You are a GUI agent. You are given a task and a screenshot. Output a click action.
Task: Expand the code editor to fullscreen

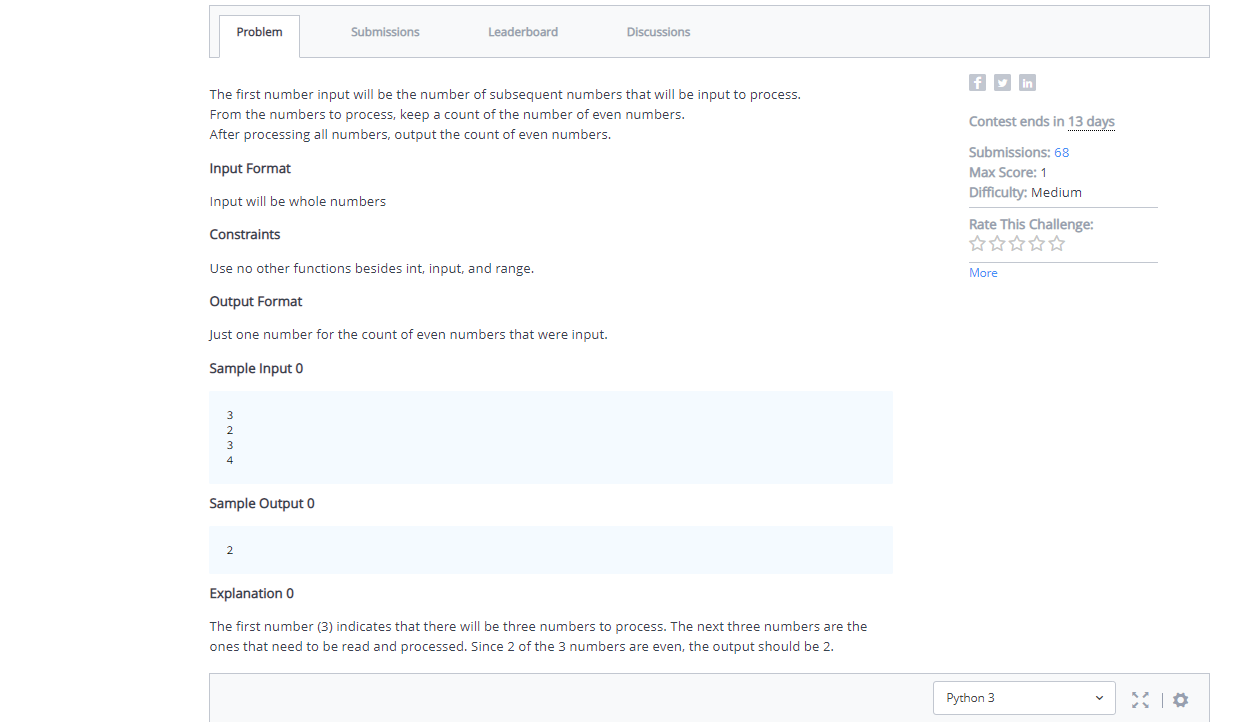1140,700
